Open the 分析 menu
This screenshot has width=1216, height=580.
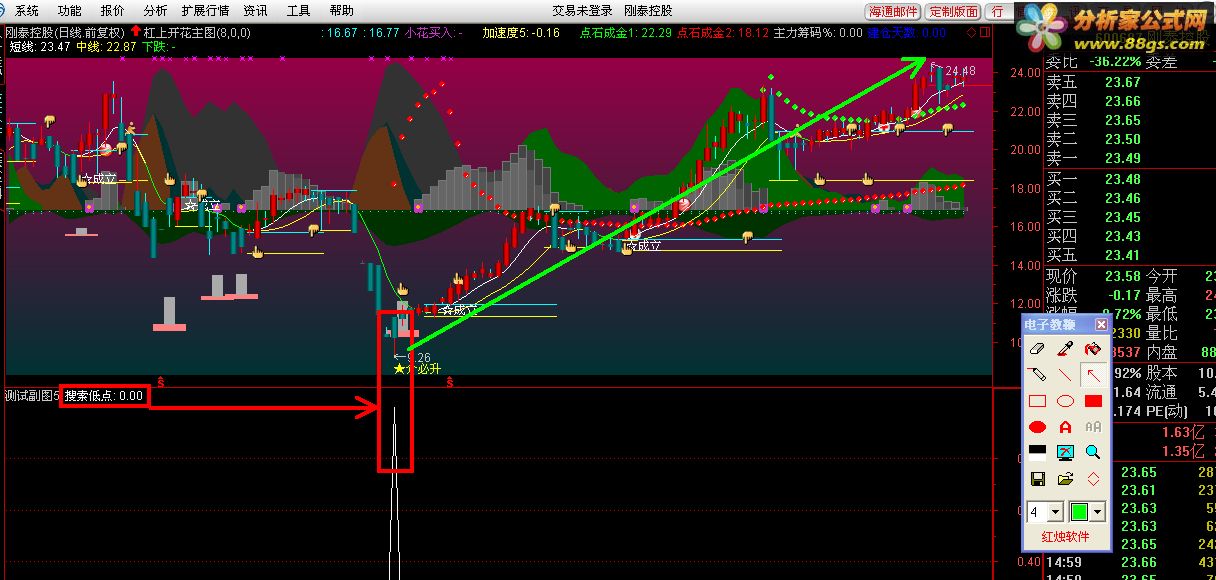point(155,11)
